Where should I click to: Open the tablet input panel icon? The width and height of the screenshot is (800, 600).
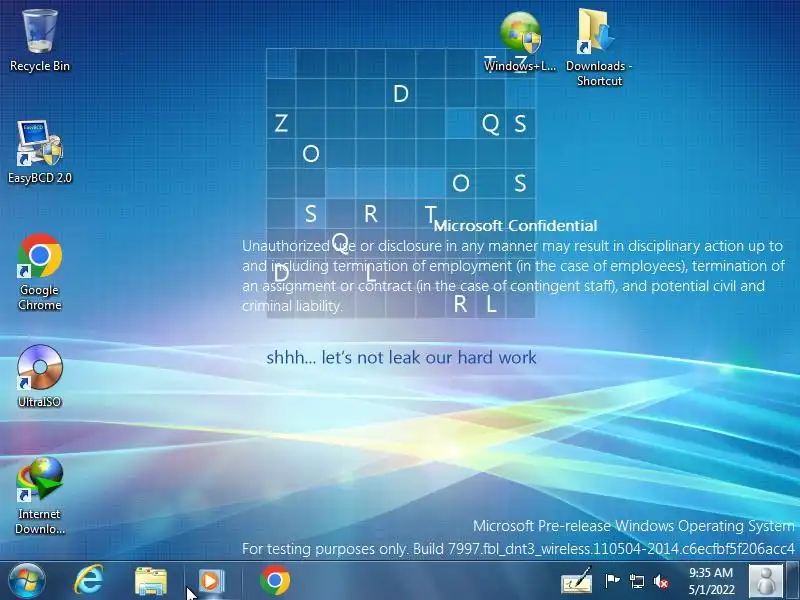[577, 581]
